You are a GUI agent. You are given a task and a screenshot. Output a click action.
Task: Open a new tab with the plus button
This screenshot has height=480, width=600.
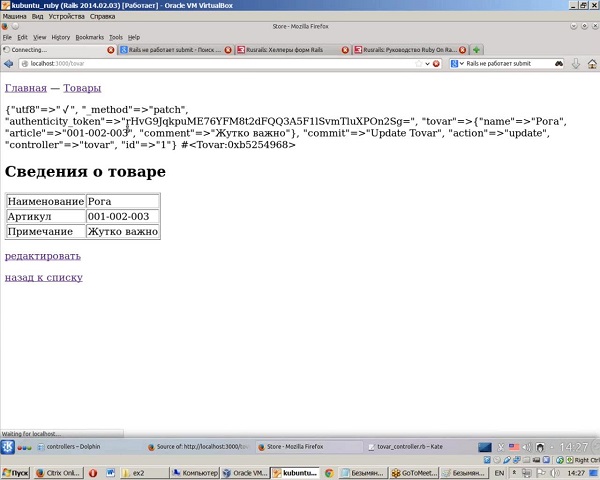(477, 49)
